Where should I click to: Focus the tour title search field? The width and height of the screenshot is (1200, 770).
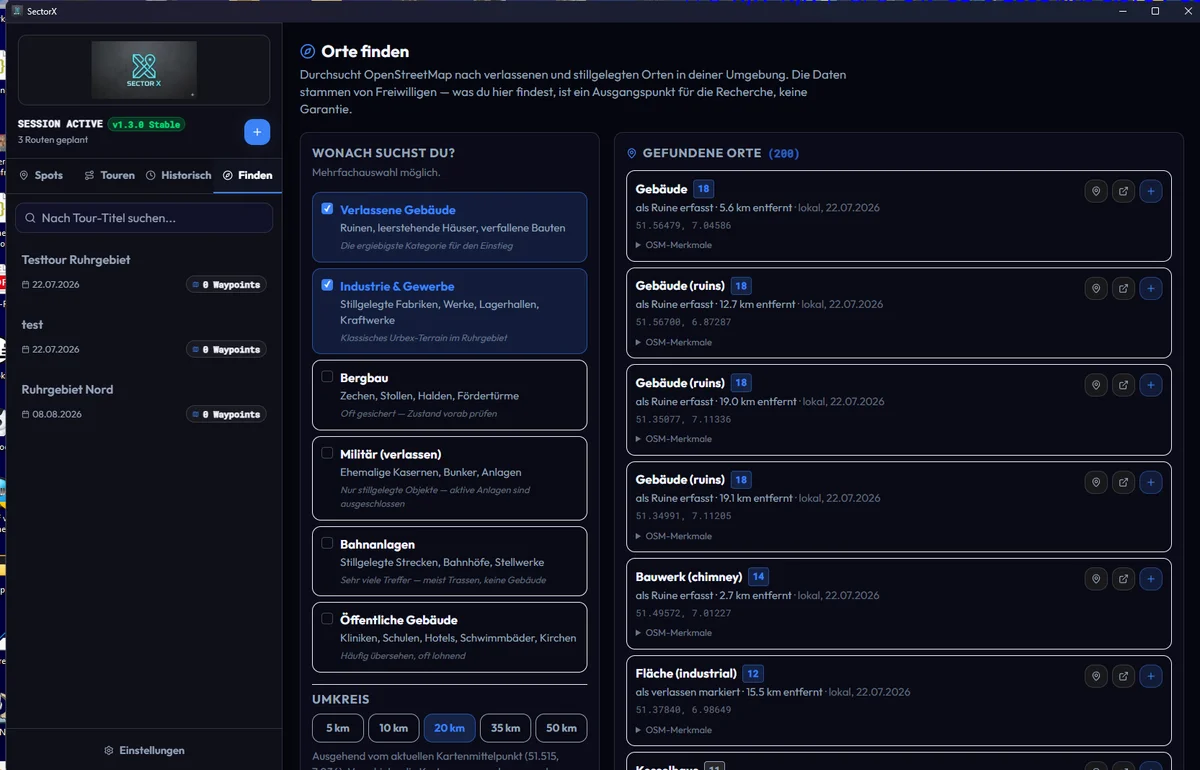click(144, 218)
